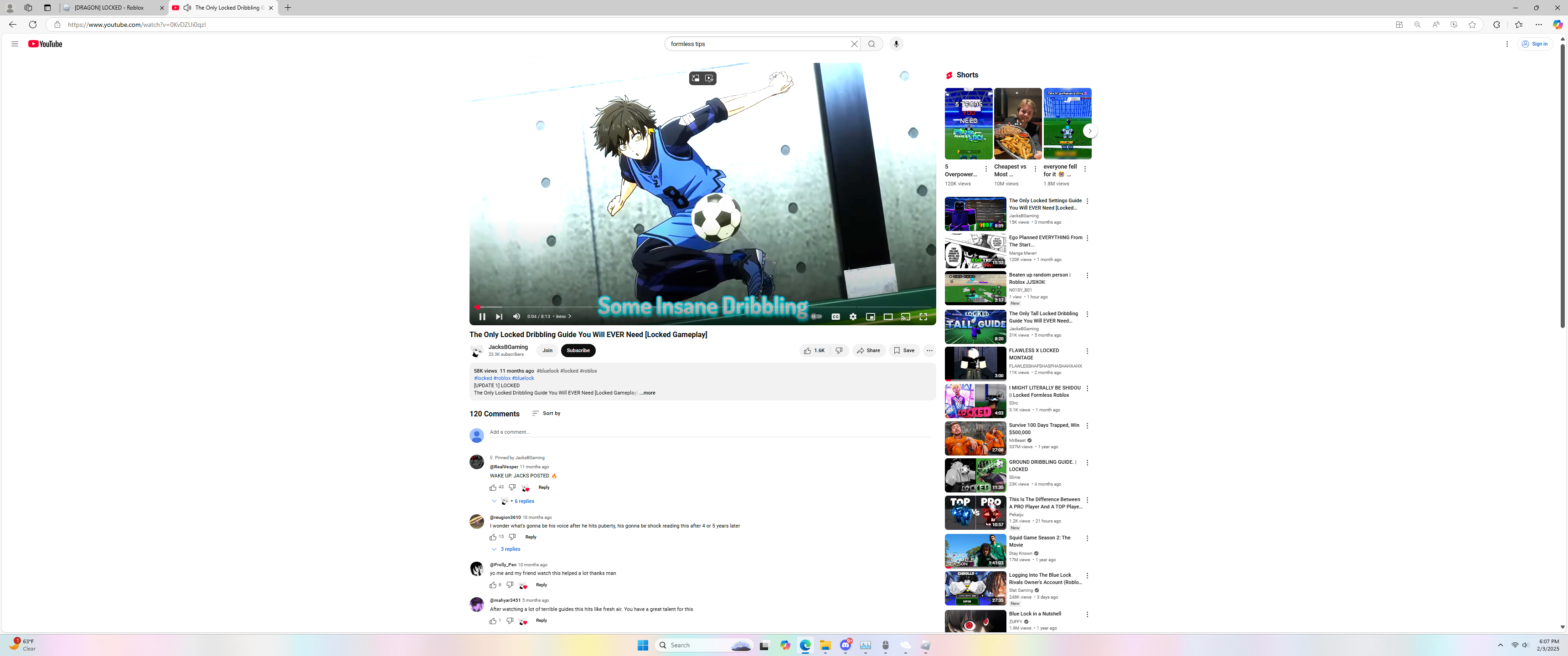Go back to the previous page

[x=13, y=24]
